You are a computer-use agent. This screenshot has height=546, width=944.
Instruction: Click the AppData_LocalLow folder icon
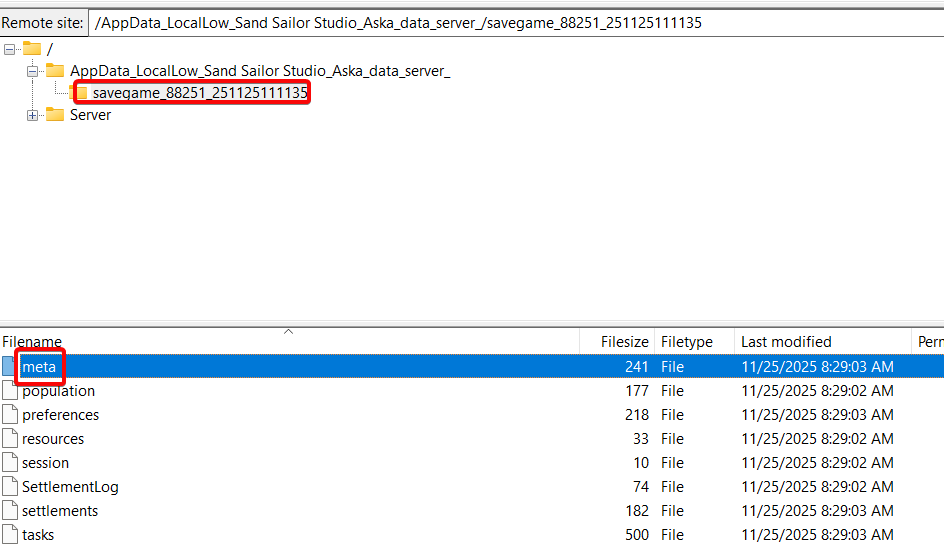tap(55, 71)
